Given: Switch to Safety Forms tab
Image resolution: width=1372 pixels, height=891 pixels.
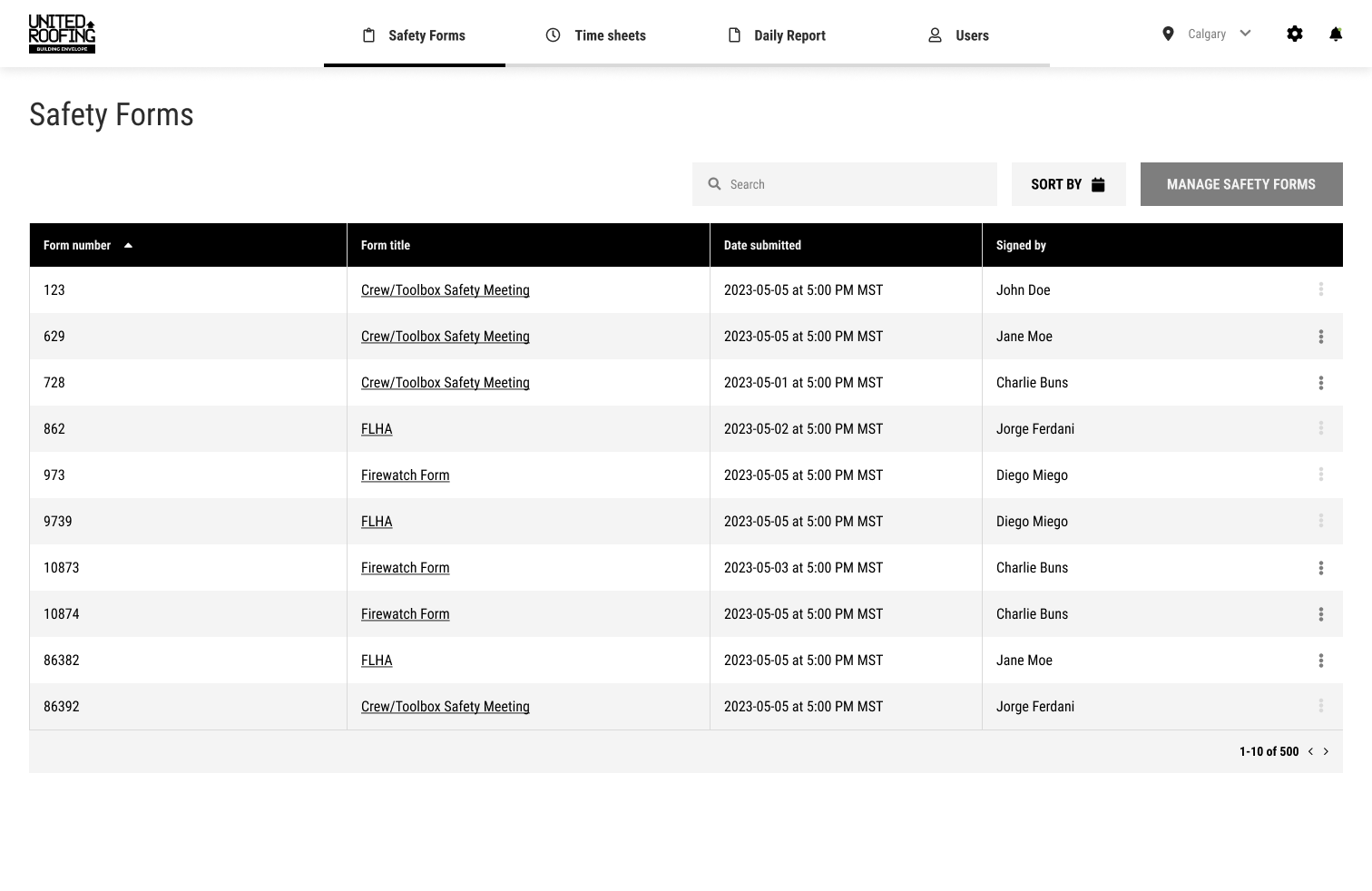Looking at the screenshot, I should tap(415, 35).
